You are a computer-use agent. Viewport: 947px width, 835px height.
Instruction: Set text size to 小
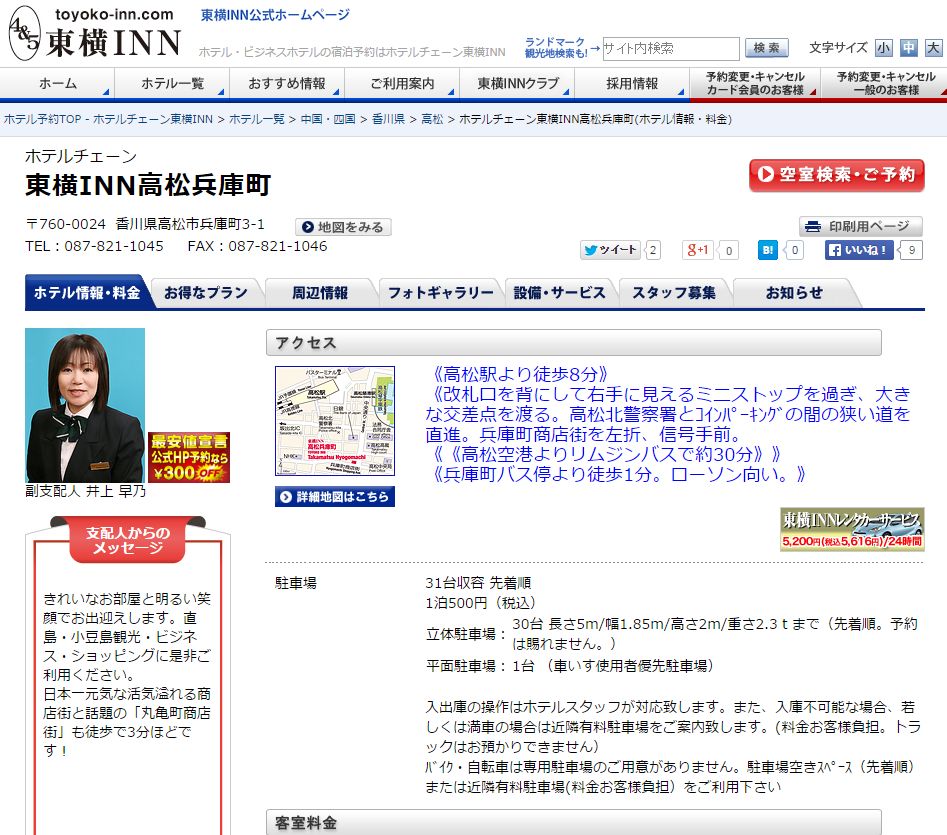pos(884,48)
